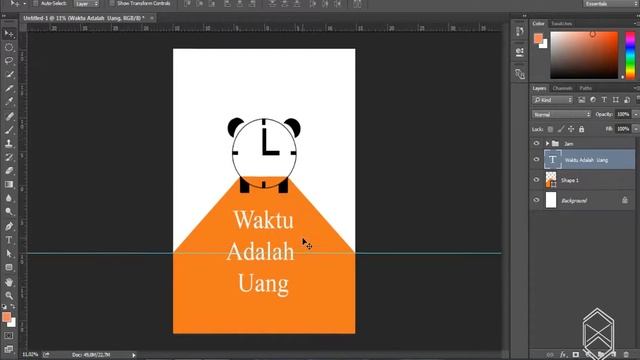Switch to the Swatches tab
640x360 pixels.
point(562,24)
